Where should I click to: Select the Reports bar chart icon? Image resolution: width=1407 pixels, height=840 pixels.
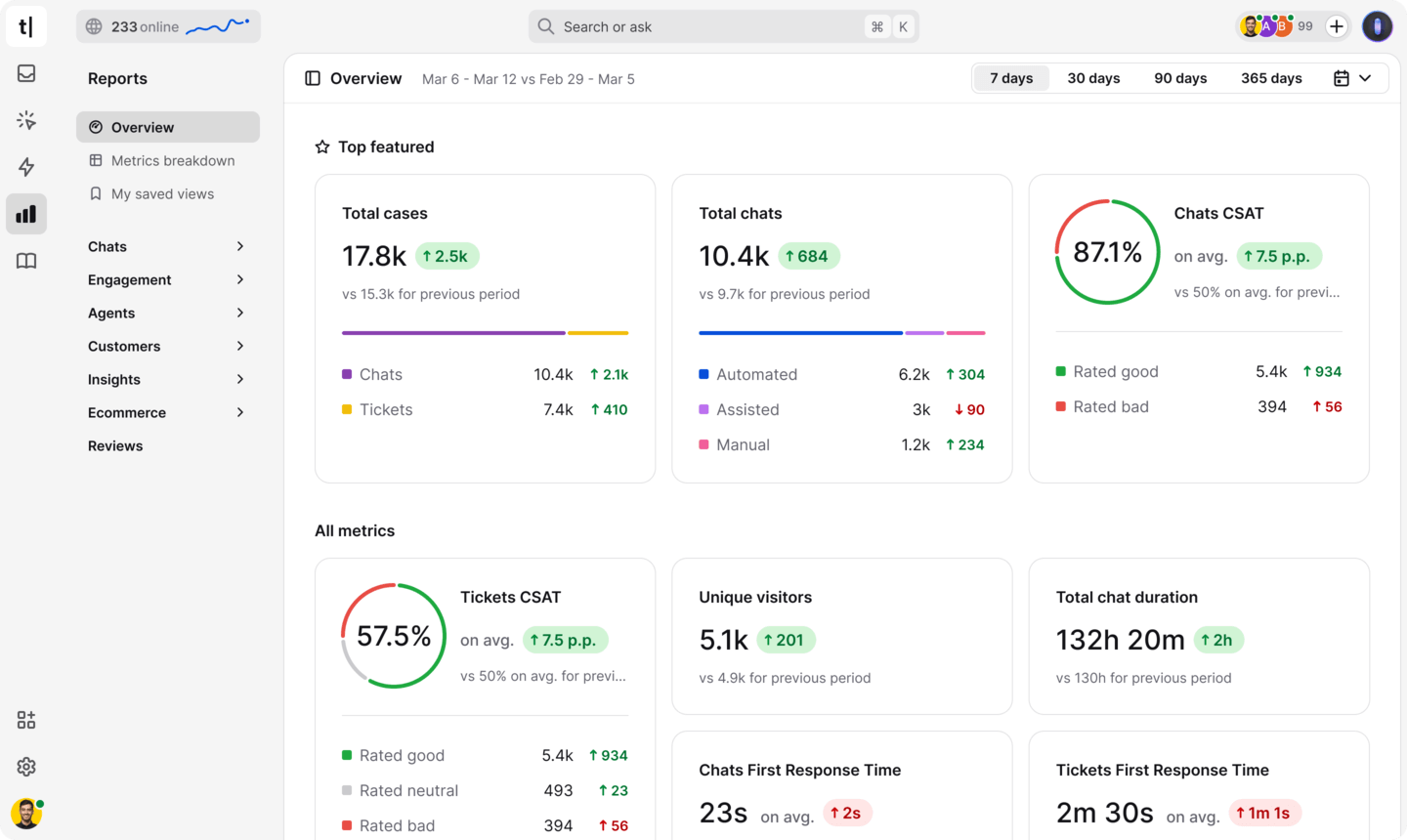click(x=25, y=214)
